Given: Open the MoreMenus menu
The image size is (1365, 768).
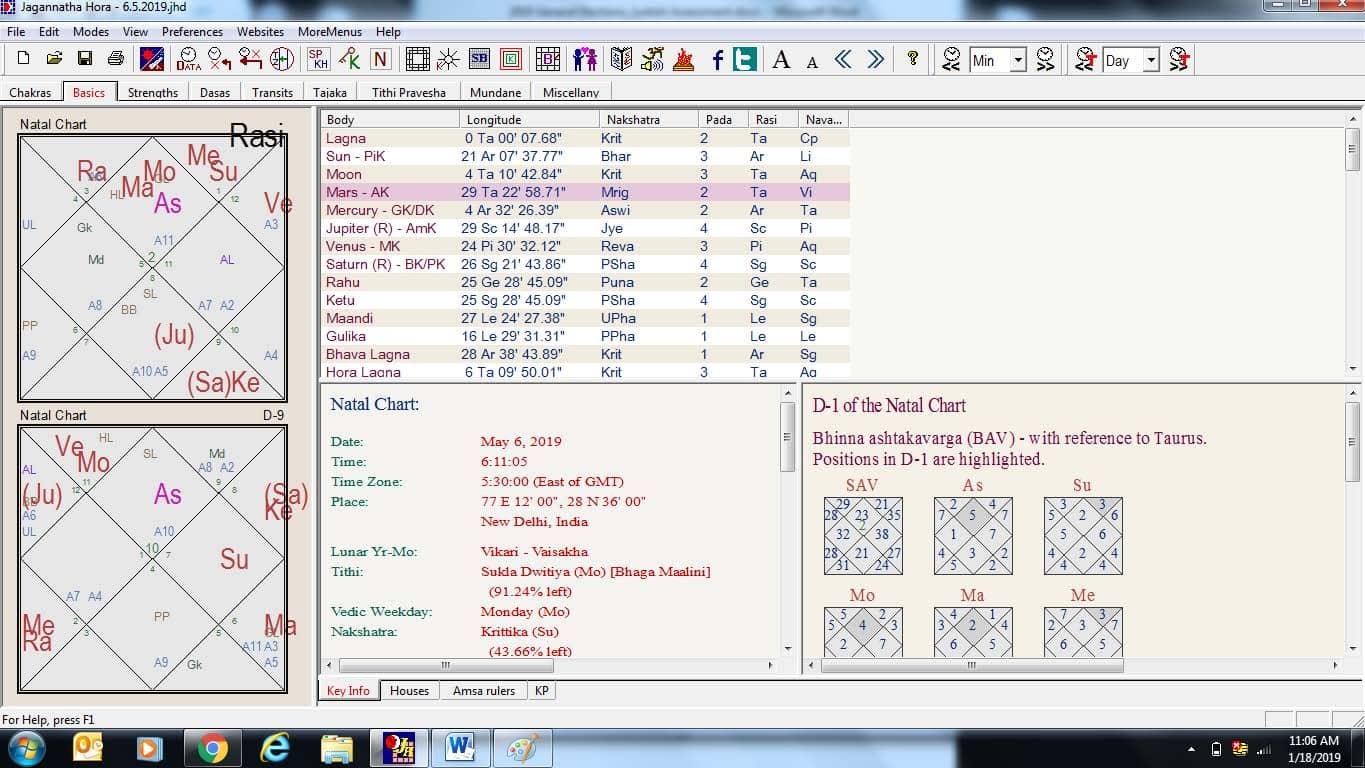Looking at the screenshot, I should [x=331, y=32].
